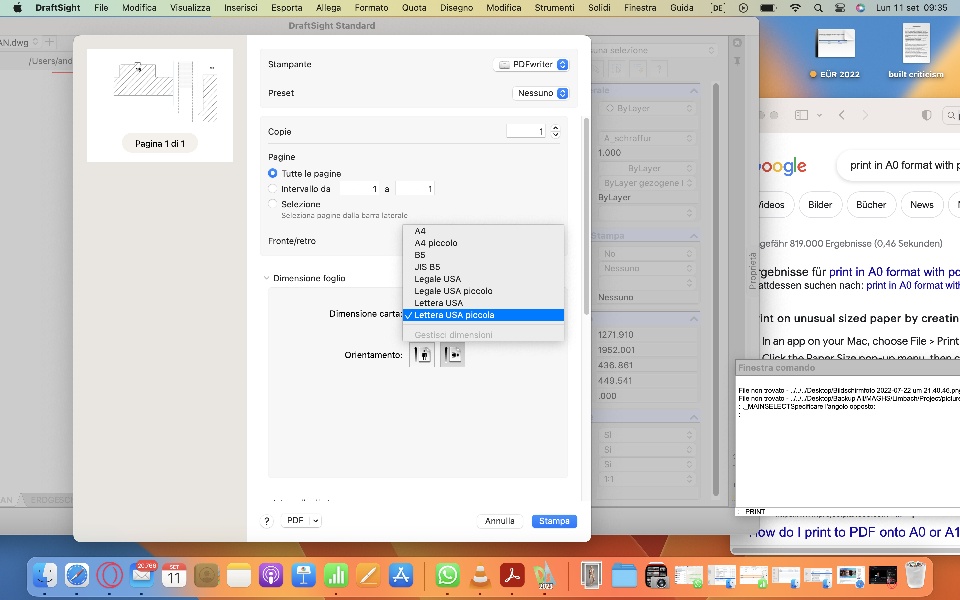Collapse Dimensione foglio section

coord(266,278)
